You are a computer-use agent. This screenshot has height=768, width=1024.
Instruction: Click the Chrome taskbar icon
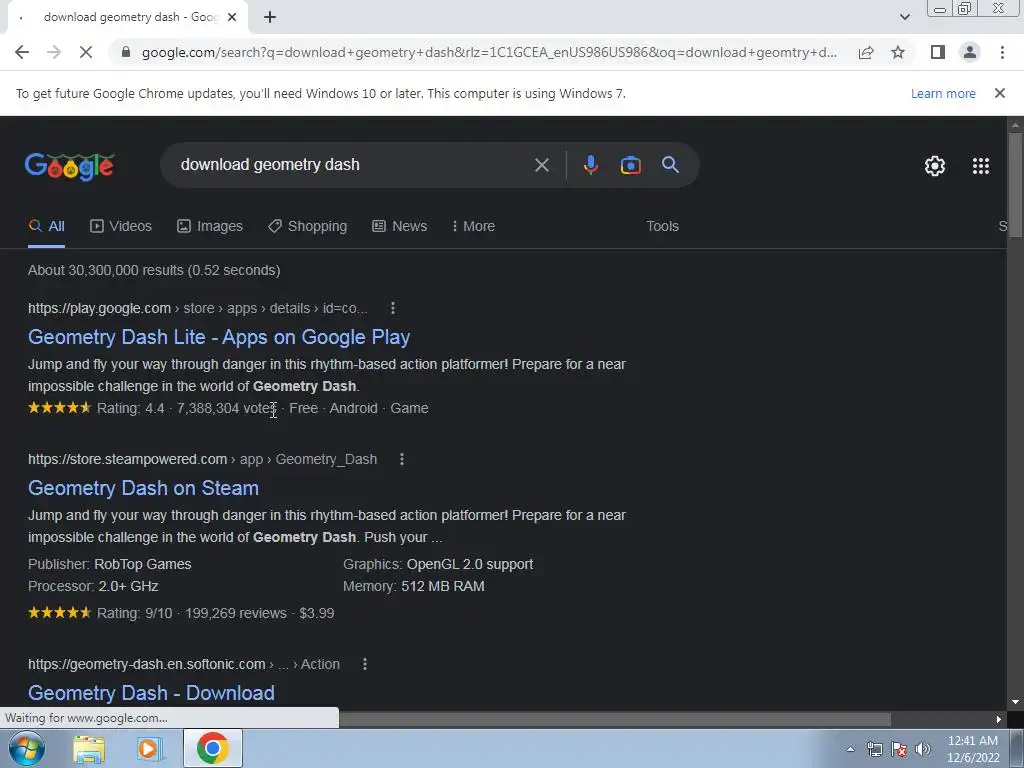[213, 748]
